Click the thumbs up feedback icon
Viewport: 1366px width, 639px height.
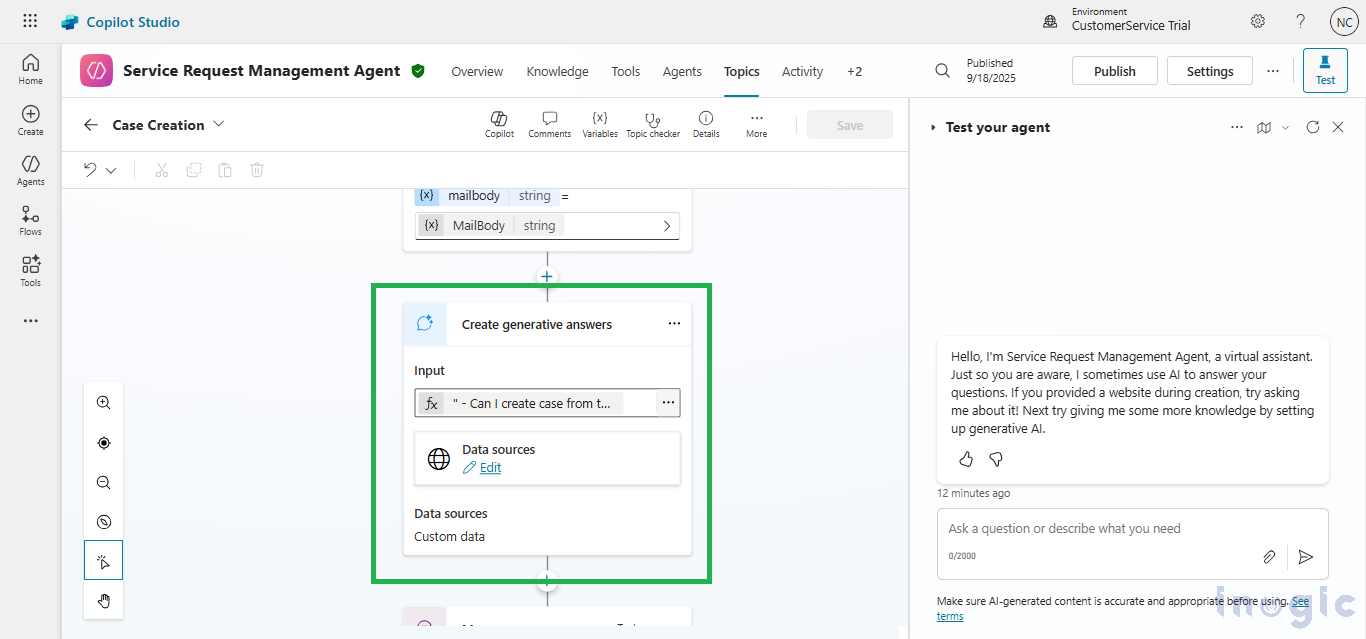click(x=966, y=459)
